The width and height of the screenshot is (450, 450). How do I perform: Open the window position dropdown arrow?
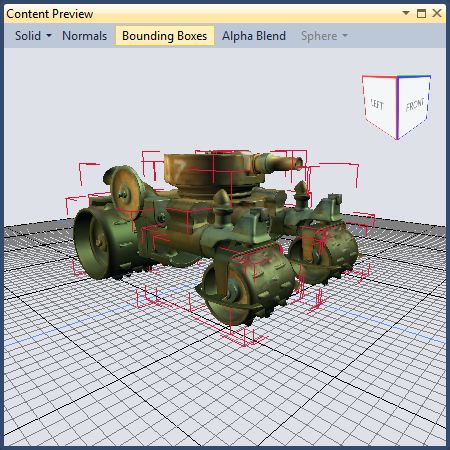pyautogui.click(x=406, y=13)
